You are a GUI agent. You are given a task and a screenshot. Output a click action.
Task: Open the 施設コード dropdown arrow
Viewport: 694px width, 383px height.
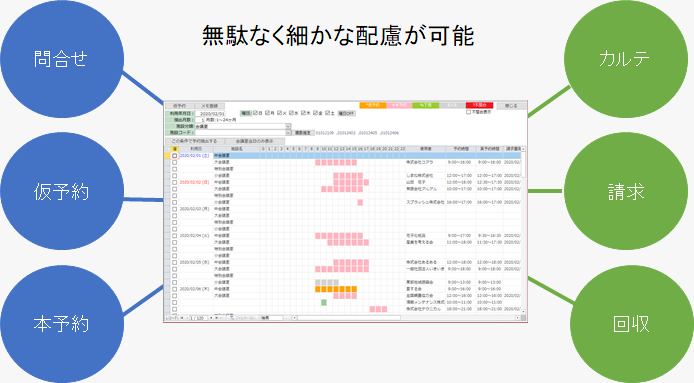pos(288,132)
